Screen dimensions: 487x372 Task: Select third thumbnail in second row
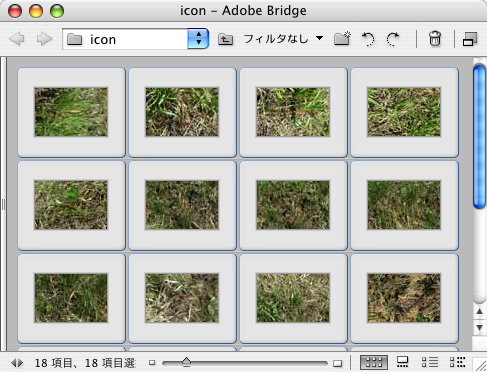click(293, 205)
